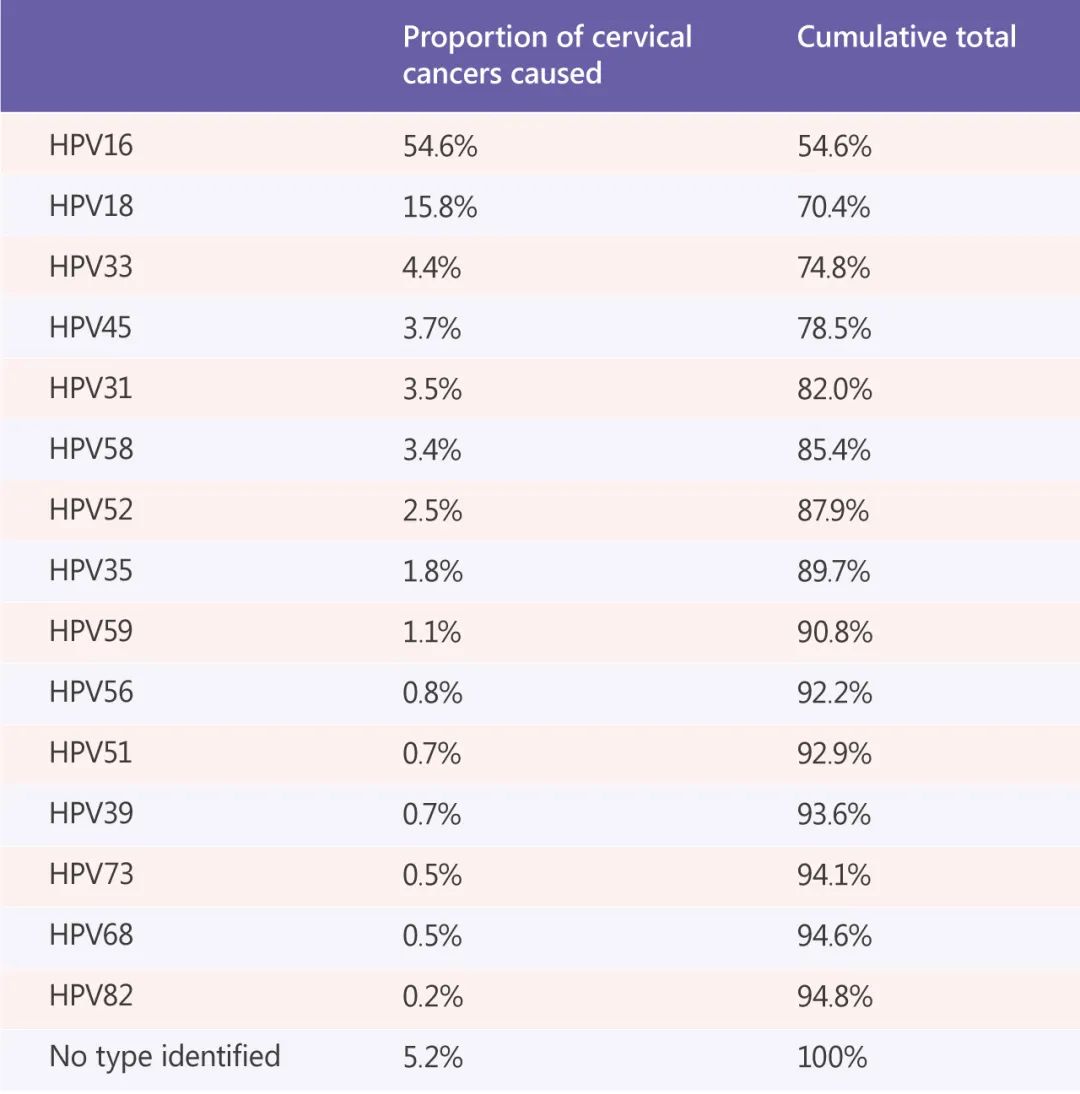This screenshot has height=1094, width=1080.
Task: Click the HPV59 type cell
Action: point(91,632)
